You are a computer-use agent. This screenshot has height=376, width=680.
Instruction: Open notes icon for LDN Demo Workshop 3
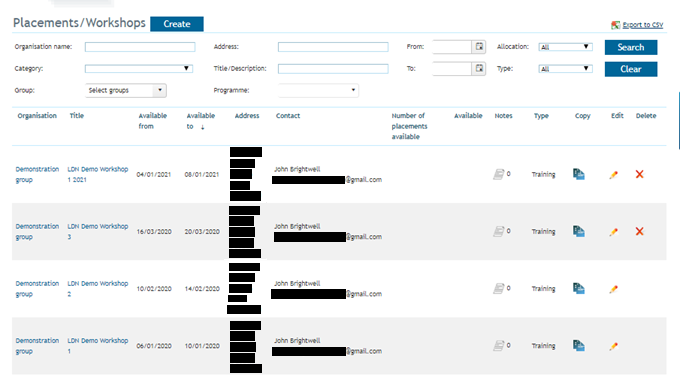pyautogui.click(x=499, y=232)
